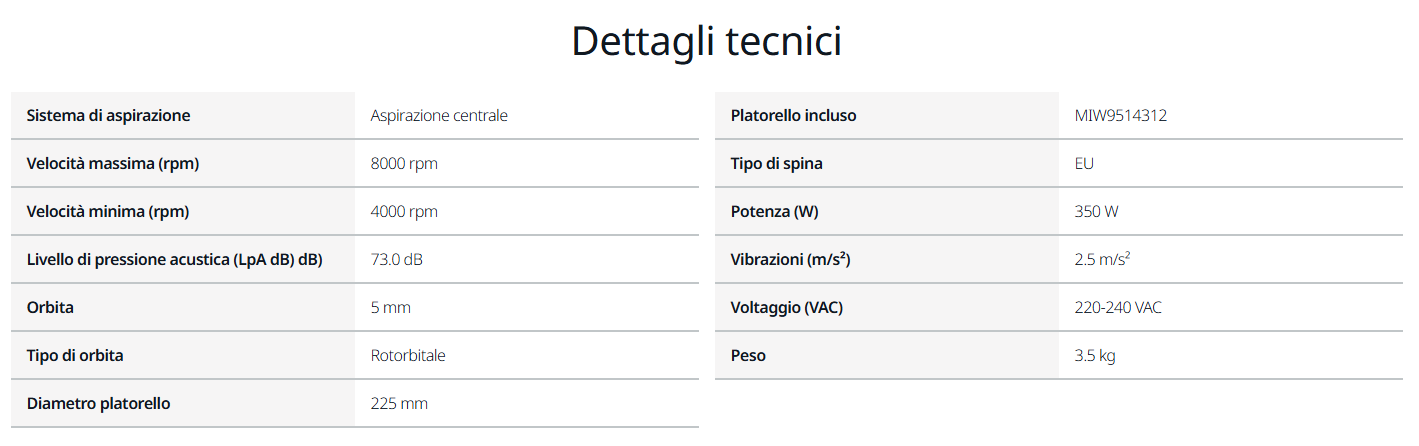Screen dimensions: 1419x446
Task: Click the "Diametro platorello" label
Action: click(98, 404)
